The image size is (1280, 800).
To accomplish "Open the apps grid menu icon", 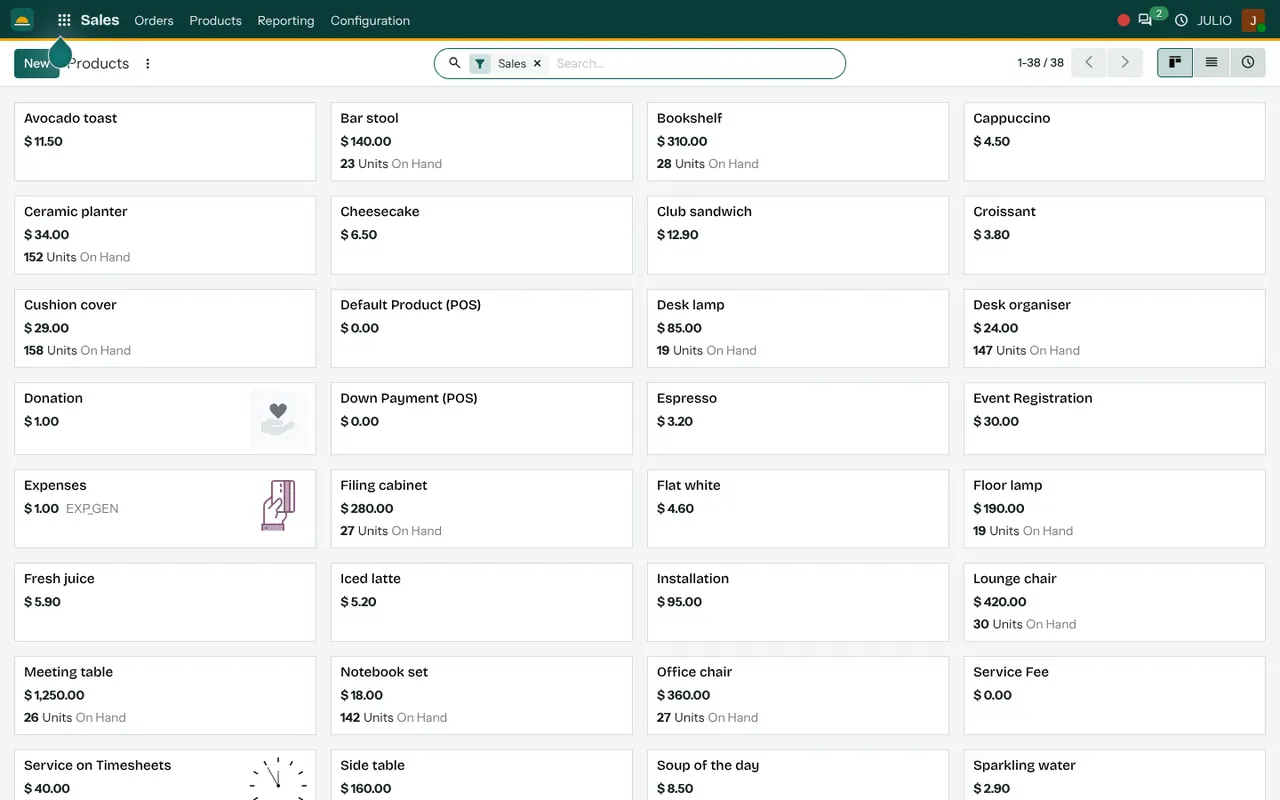I will (x=64, y=20).
